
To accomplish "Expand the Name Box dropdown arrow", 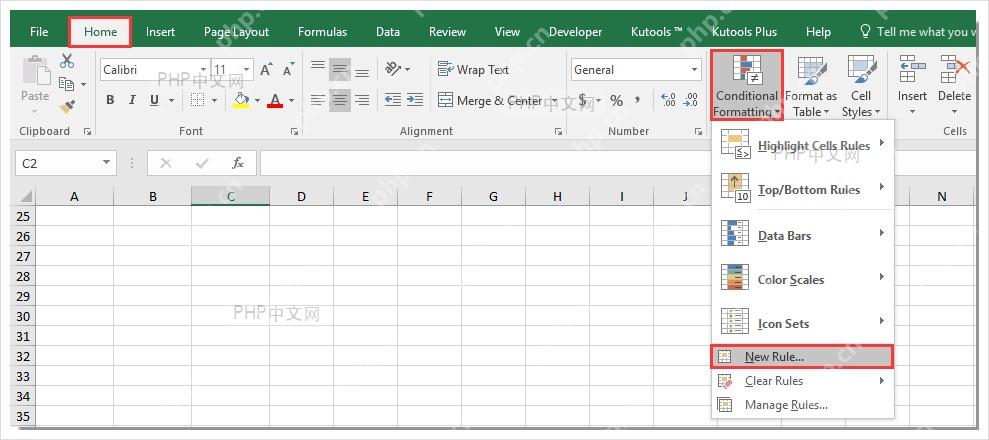I will (107, 163).
